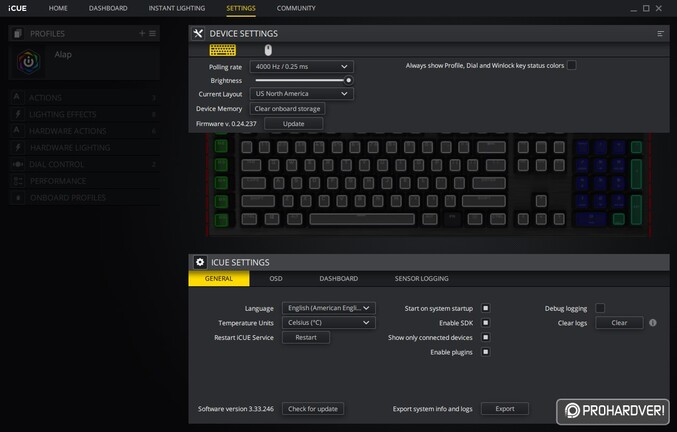The width and height of the screenshot is (677, 432).
Task: Click the firmware Update button
Action: 294,123
